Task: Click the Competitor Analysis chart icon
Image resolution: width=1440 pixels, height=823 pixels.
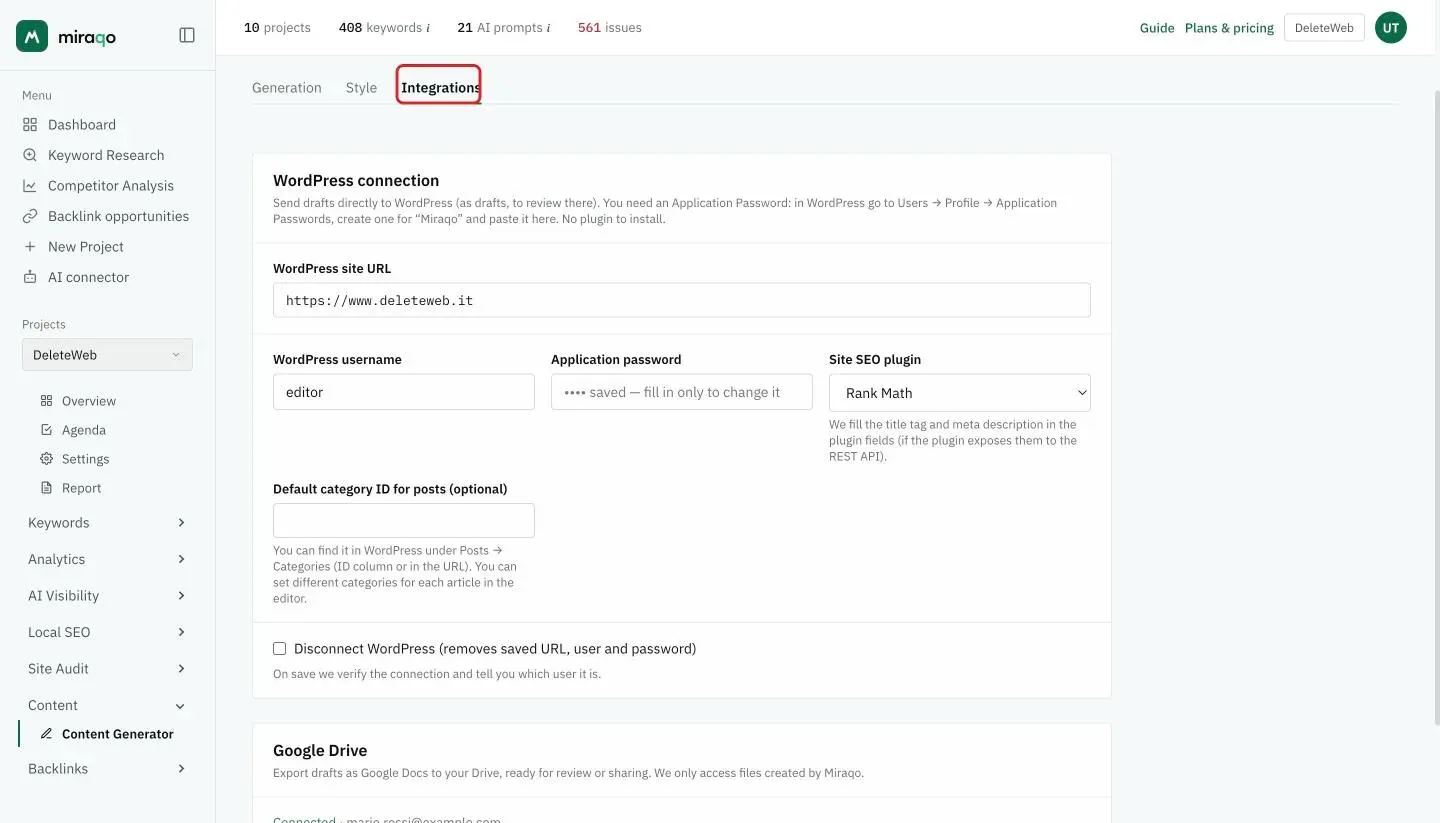Action: (30, 186)
